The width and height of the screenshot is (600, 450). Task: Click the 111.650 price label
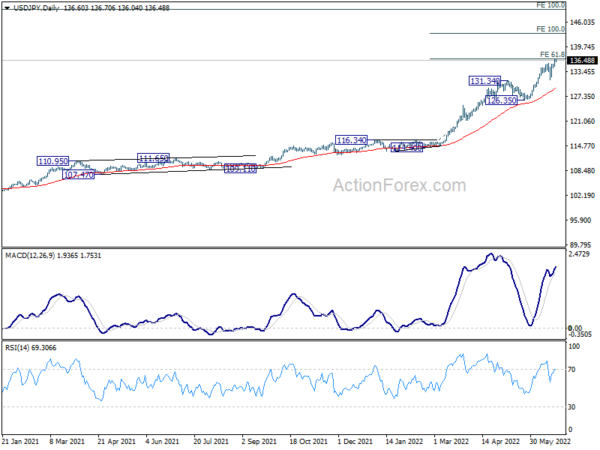(153, 158)
